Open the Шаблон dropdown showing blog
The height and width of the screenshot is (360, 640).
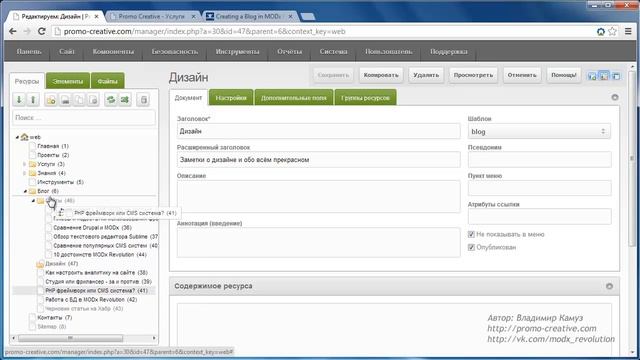tap(539, 131)
